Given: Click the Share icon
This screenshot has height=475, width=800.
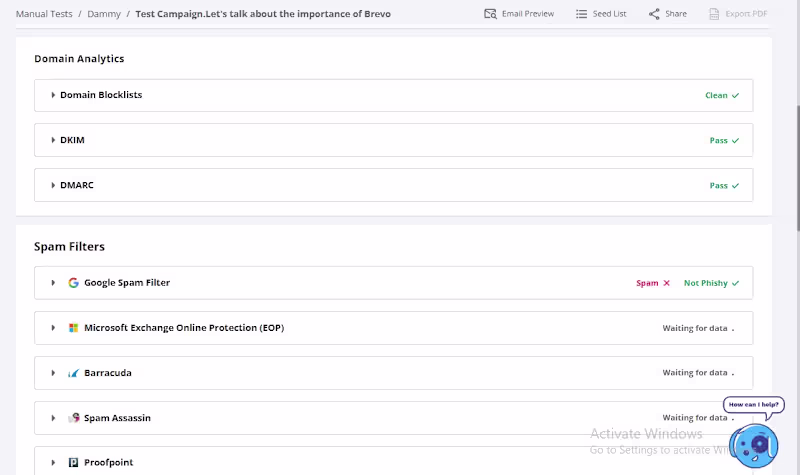Looking at the screenshot, I should [x=654, y=14].
